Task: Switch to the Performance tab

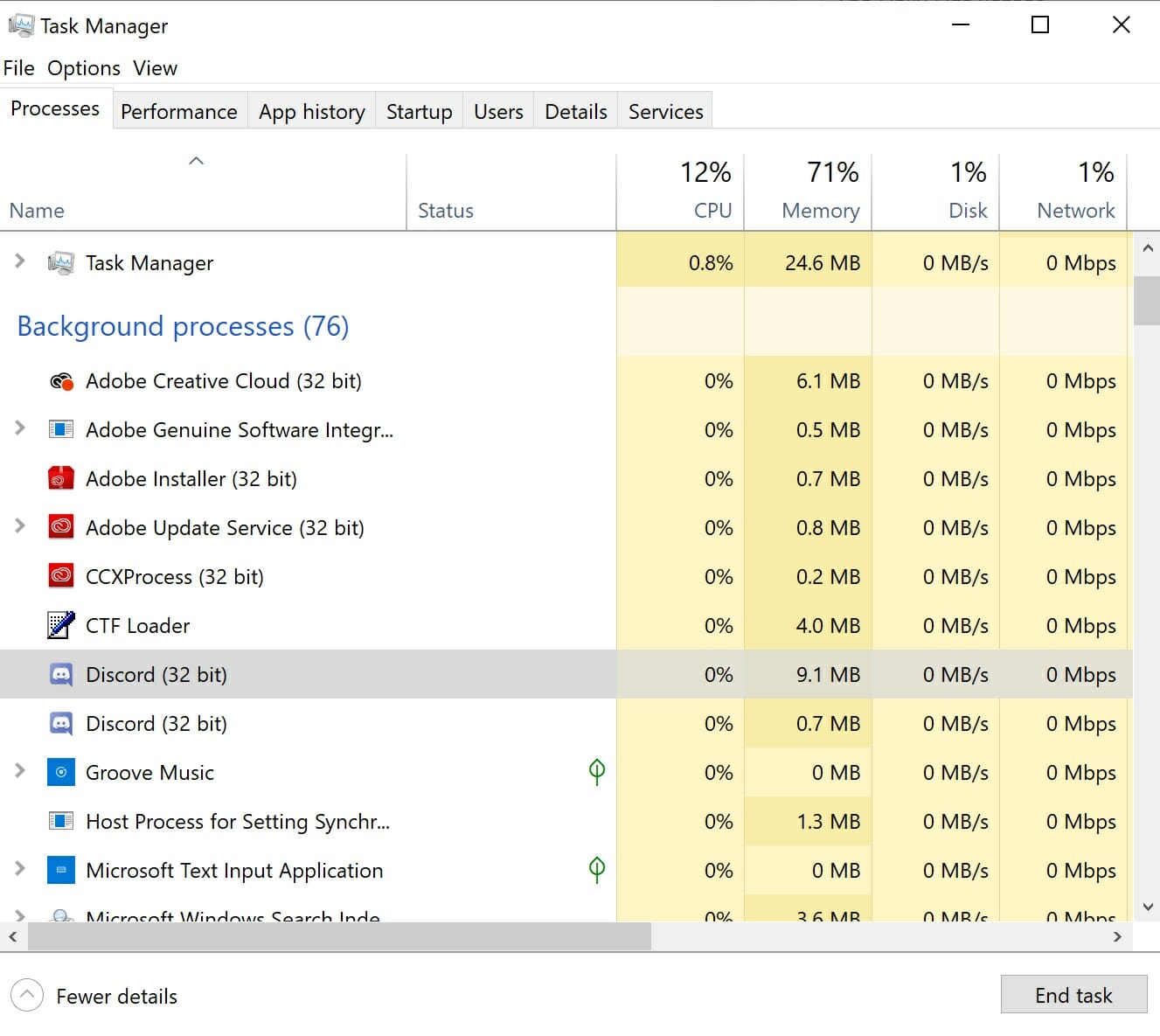Action: coord(178,111)
